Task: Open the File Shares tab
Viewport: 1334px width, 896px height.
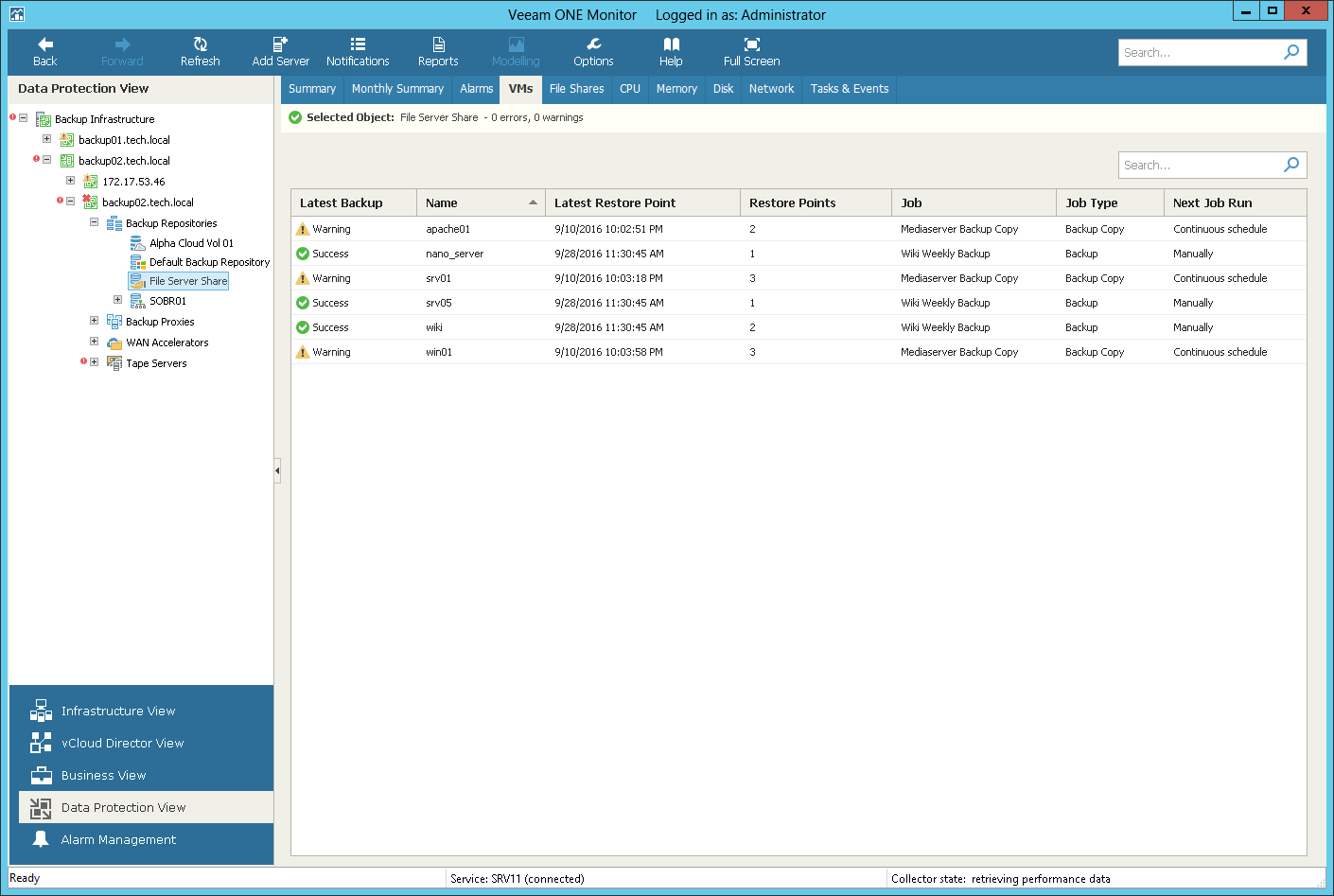Action: tap(576, 89)
